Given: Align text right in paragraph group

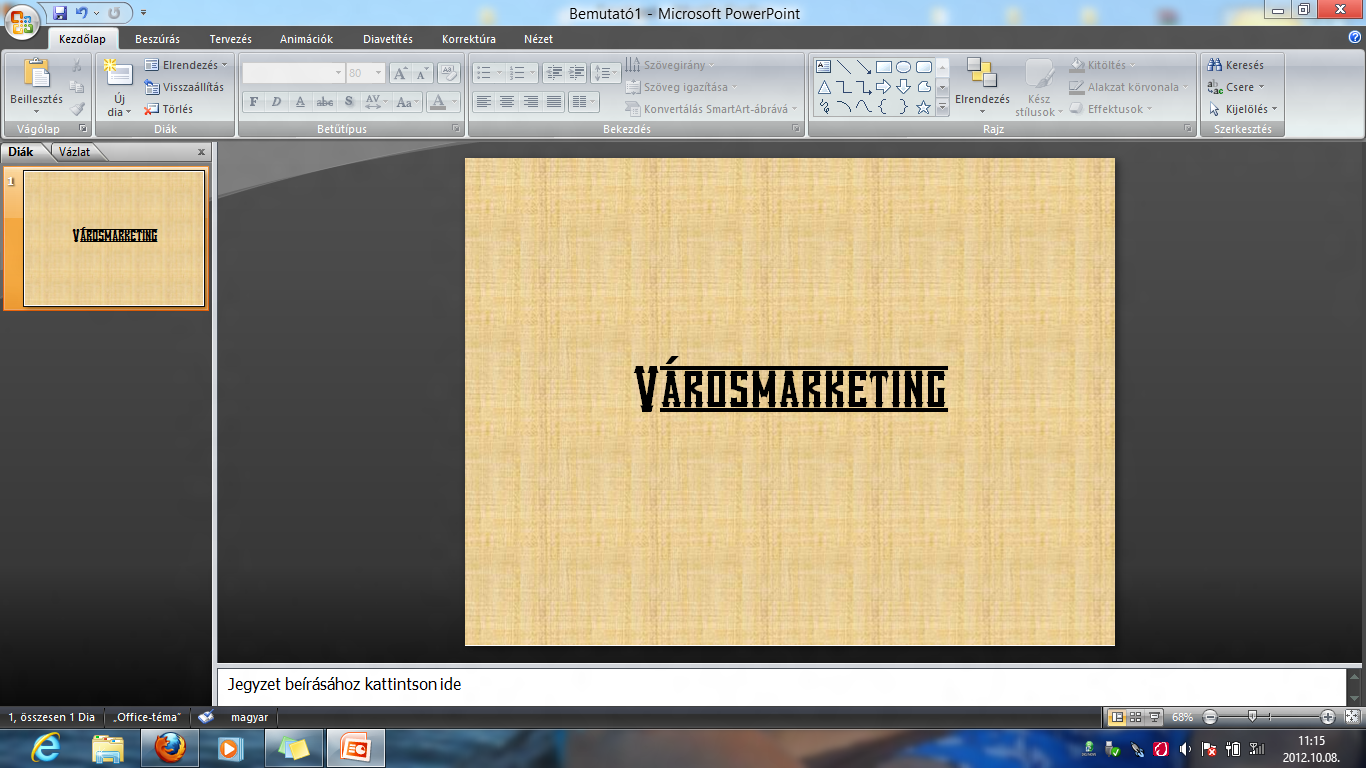Looking at the screenshot, I should tap(530, 101).
